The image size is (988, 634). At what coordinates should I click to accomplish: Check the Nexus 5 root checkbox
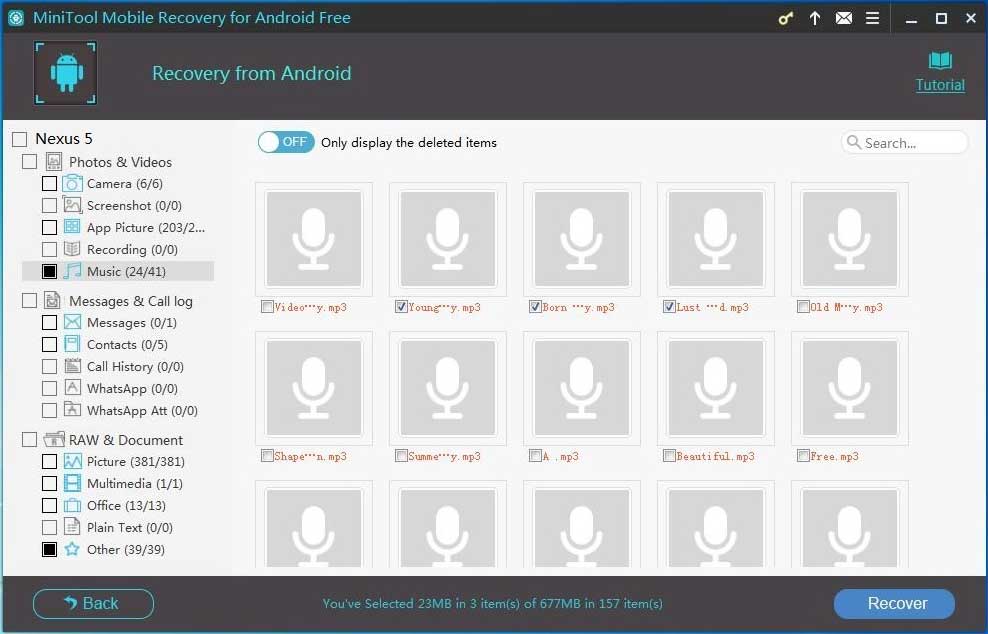point(20,140)
